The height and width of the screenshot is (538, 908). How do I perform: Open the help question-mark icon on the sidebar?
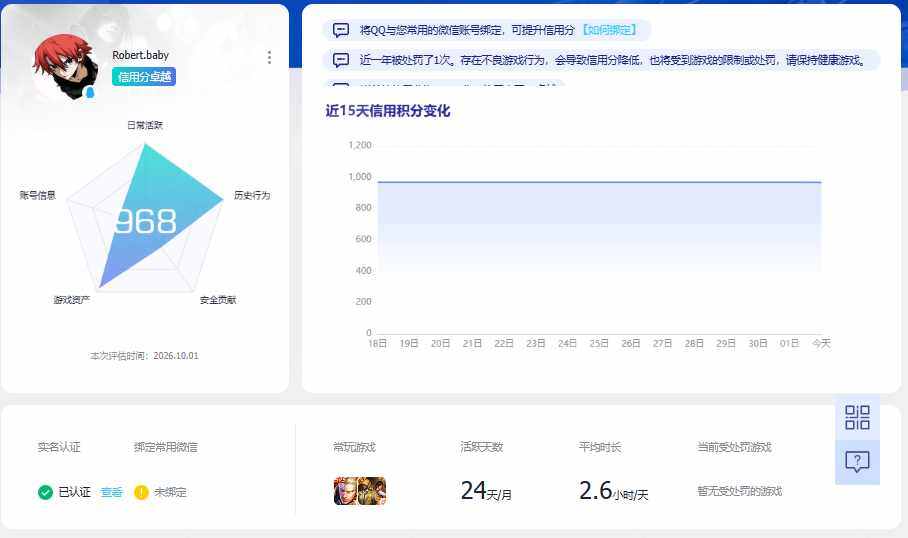(x=857, y=462)
